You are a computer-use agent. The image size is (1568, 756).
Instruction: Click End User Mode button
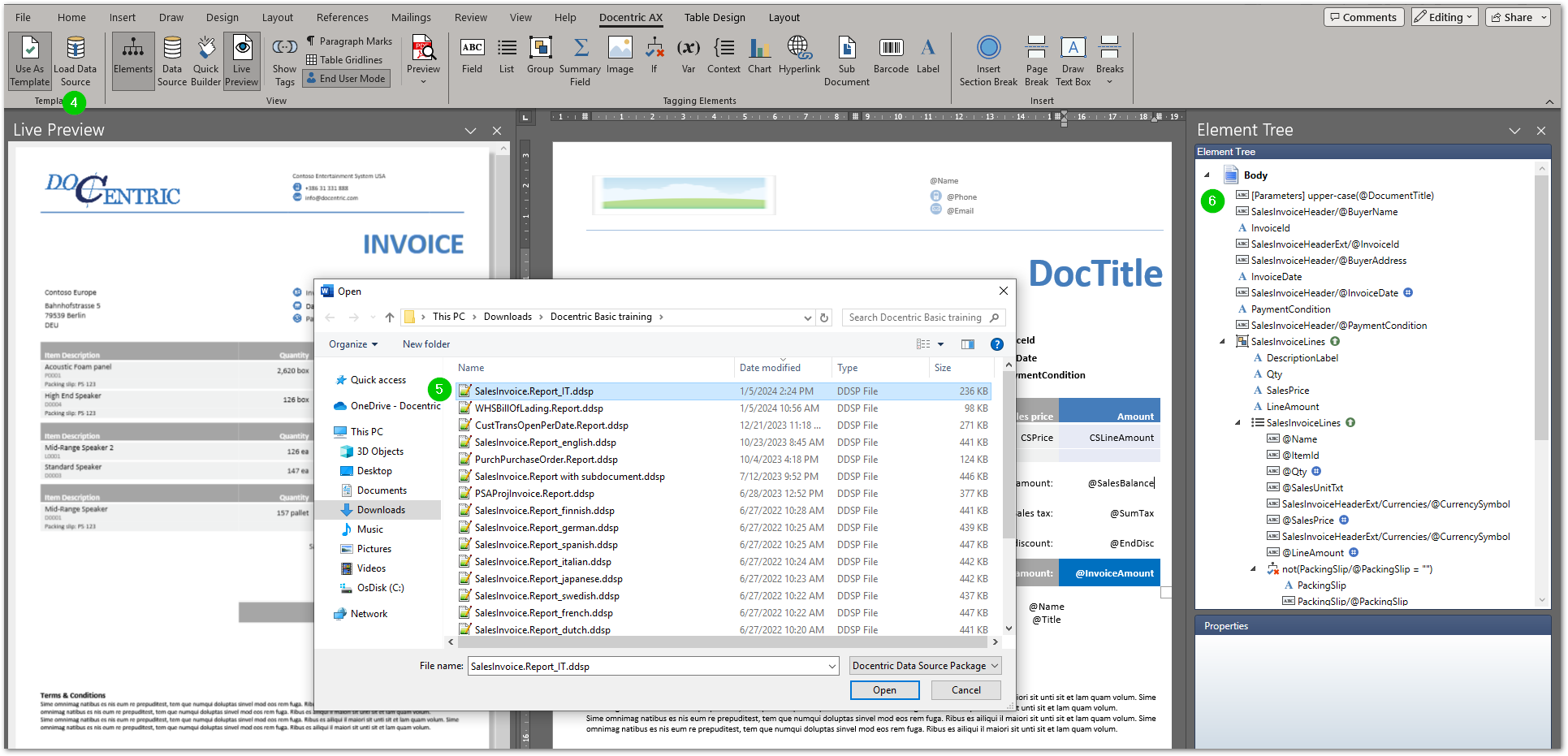coord(346,79)
